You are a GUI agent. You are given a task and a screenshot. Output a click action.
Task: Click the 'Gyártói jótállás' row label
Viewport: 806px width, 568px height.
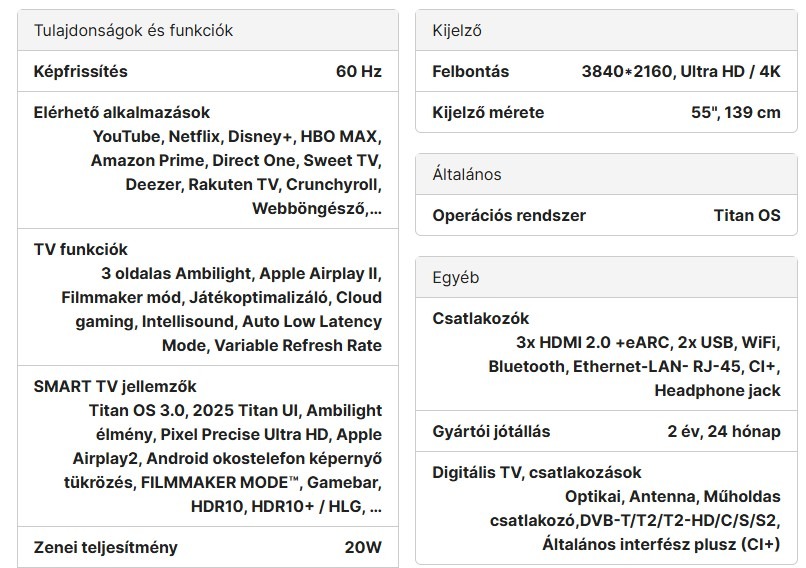tap(491, 432)
